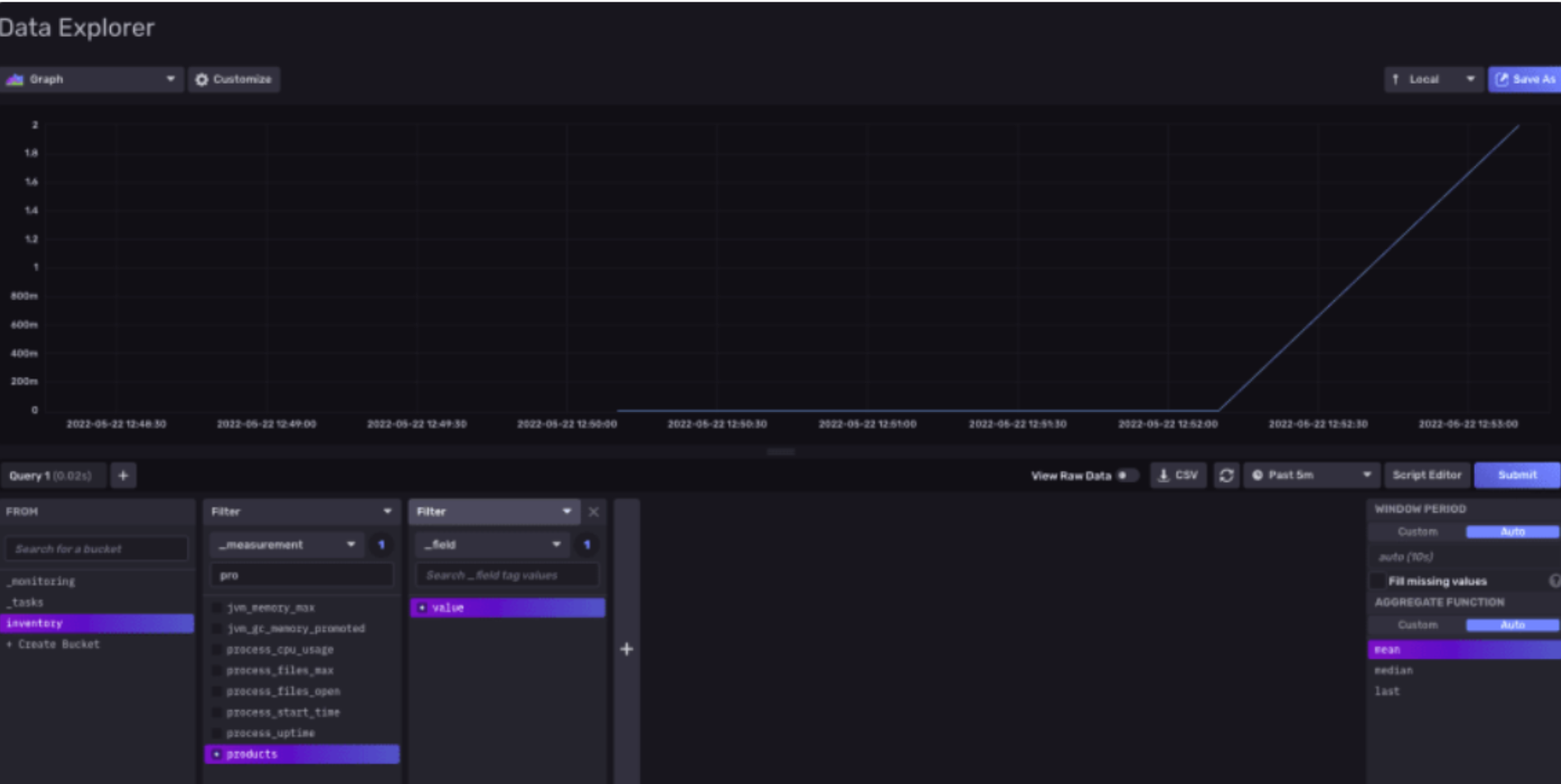Click the Data Explorer page title
The image size is (1561, 784).
pos(76,28)
